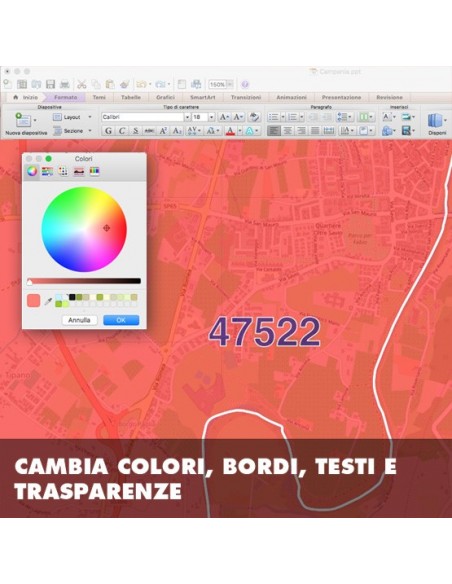
Task: Open the purple Help question mark
Action: (x=245, y=85)
